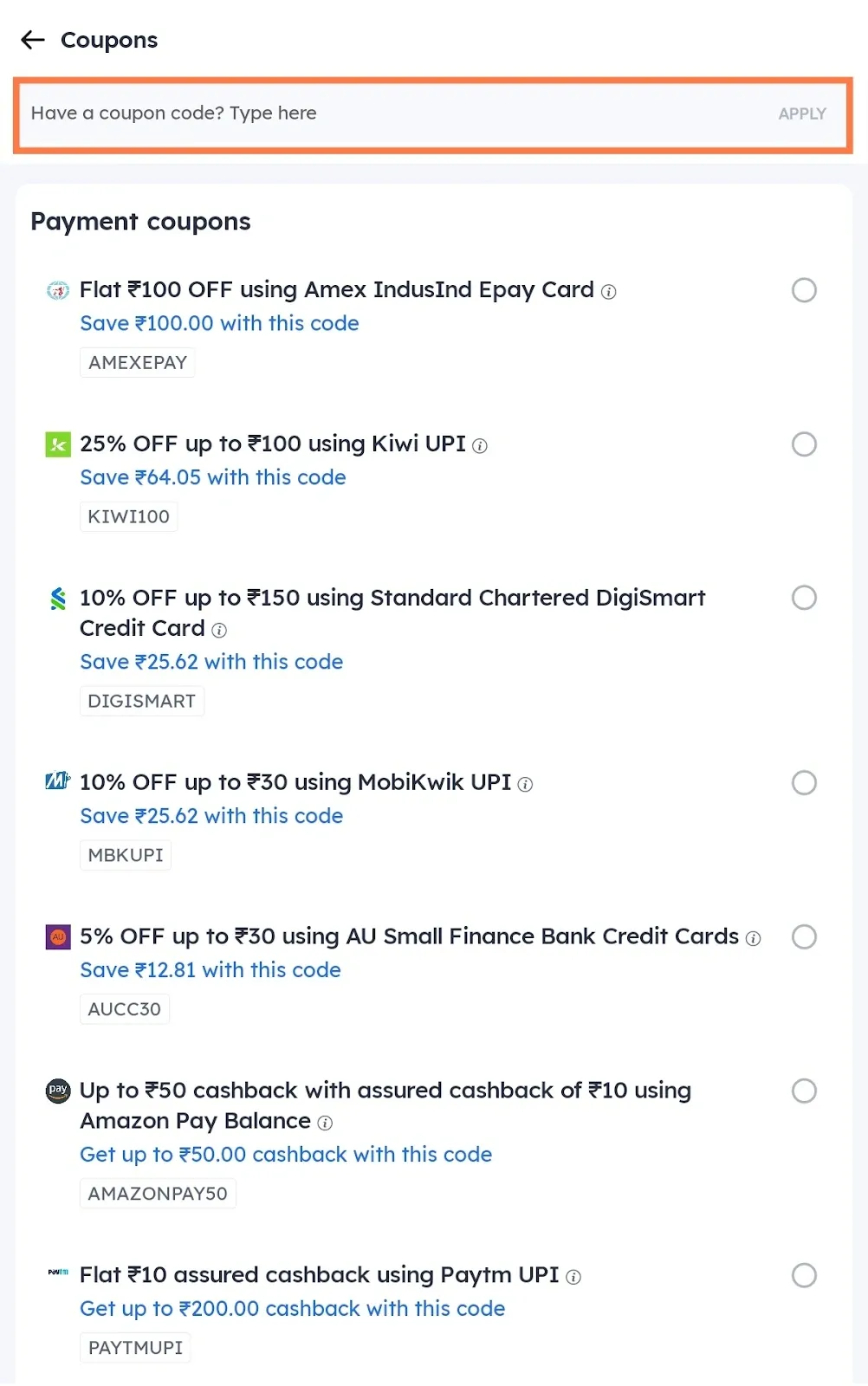This screenshot has width=868, height=1386.
Task: Select the KIWI100 coupon radio button
Action: (804, 444)
